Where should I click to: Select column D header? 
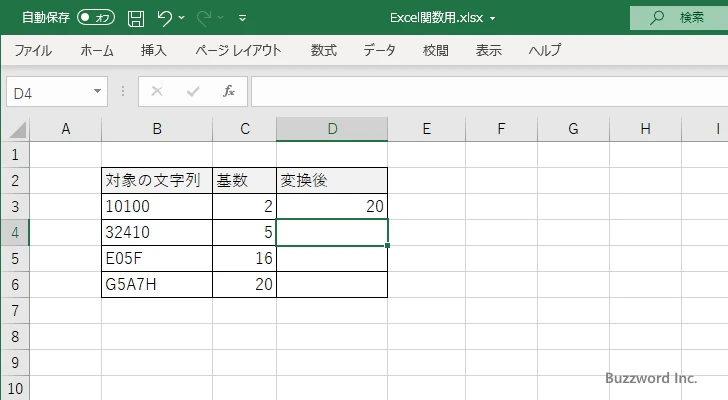332,129
